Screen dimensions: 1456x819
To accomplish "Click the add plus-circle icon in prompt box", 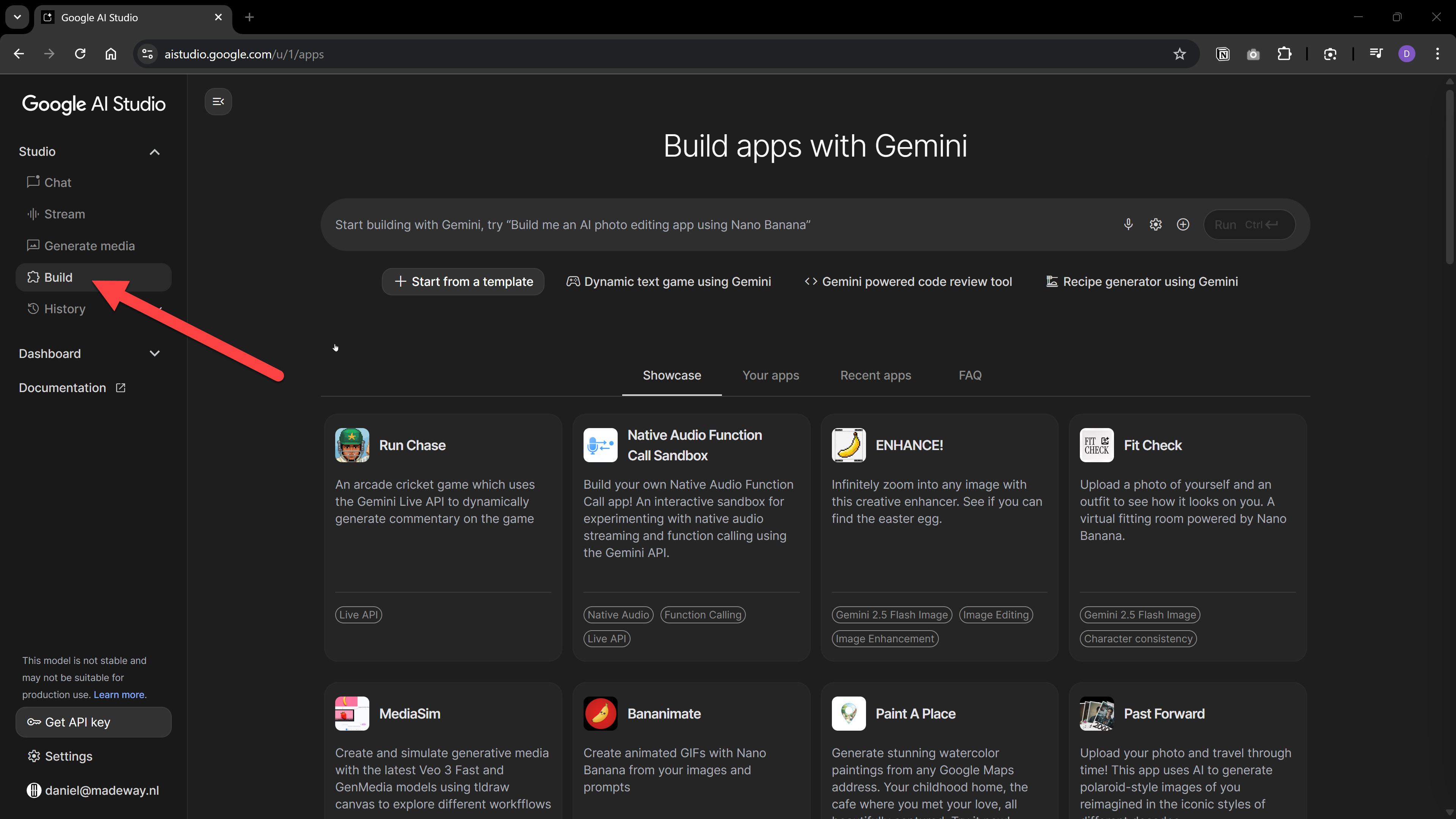I will click(x=1183, y=224).
